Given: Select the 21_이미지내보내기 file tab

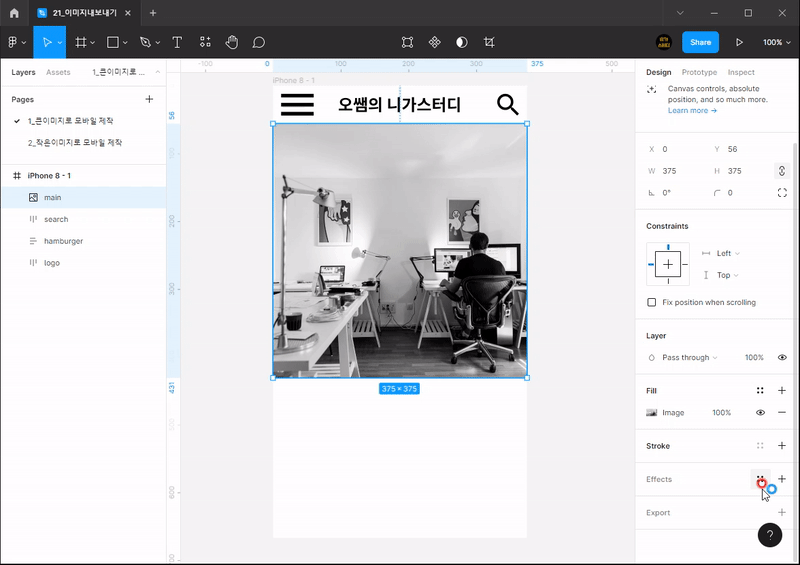Looking at the screenshot, I should point(84,13).
